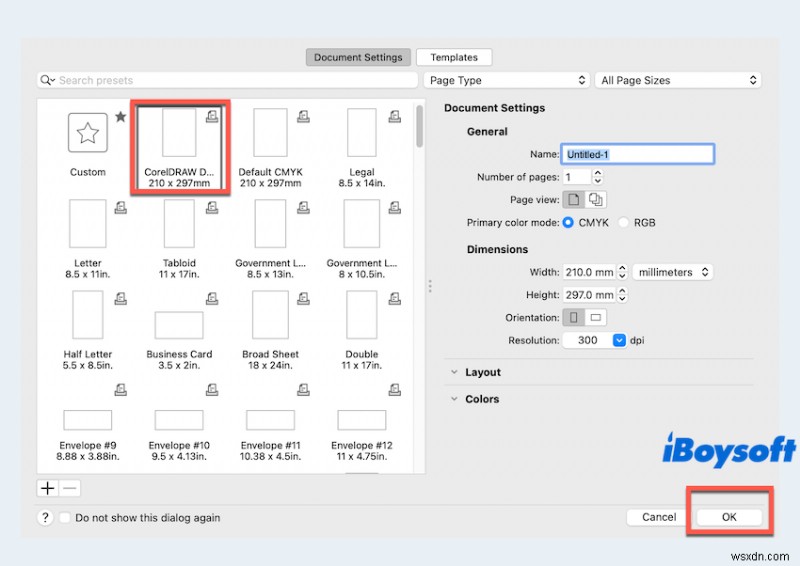Image resolution: width=800 pixels, height=566 pixels.
Task: Click the Cancel button
Action: [659, 517]
